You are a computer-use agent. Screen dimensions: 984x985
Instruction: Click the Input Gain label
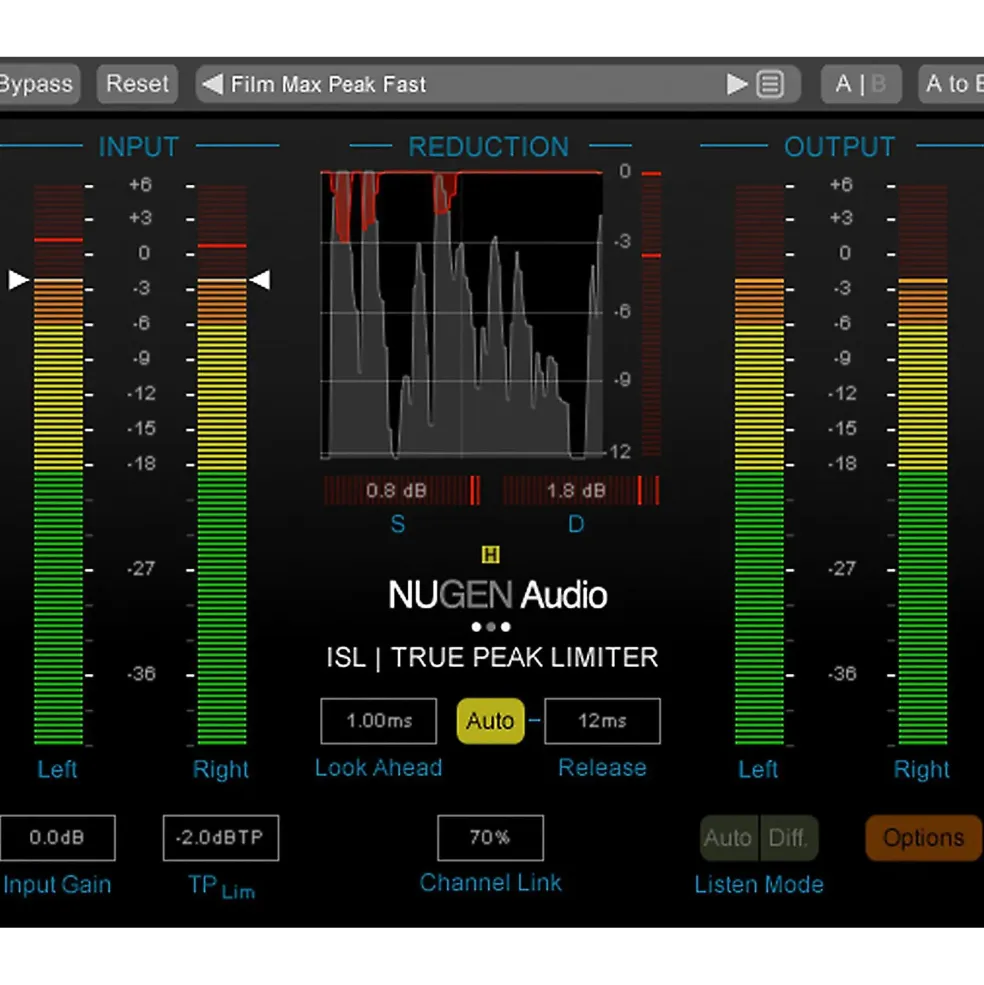[x=57, y=884]
